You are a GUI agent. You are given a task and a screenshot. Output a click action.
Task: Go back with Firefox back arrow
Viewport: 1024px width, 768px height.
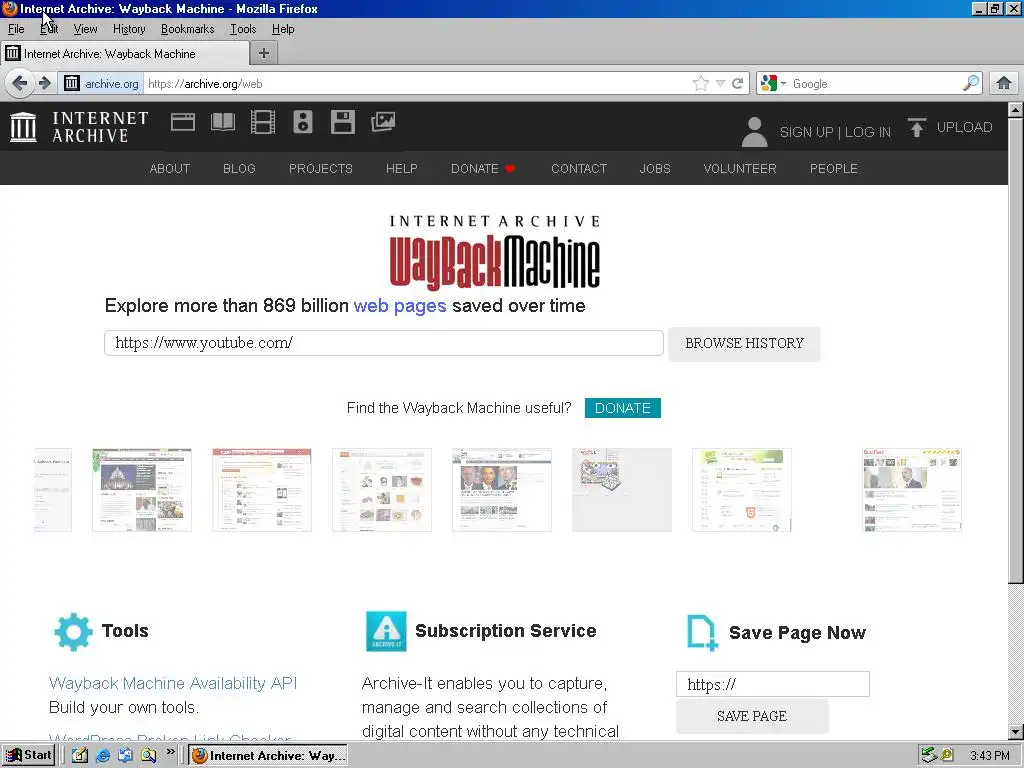click(20, 83)
